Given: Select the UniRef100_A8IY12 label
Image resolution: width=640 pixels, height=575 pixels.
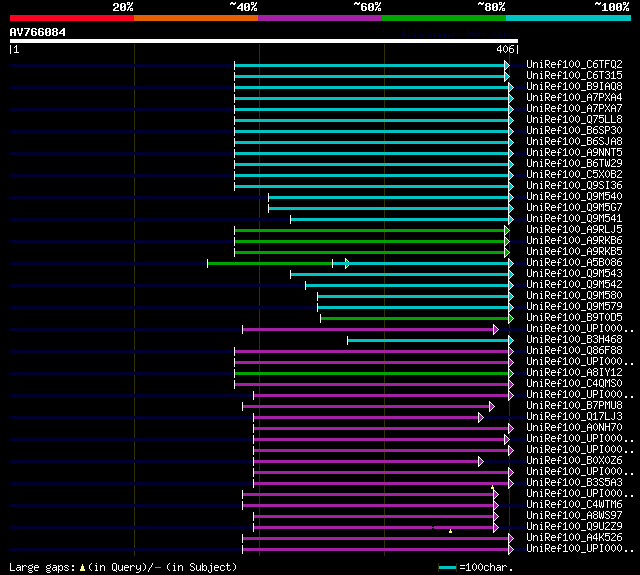Looking at the screenshot, I should pos(574,373).
